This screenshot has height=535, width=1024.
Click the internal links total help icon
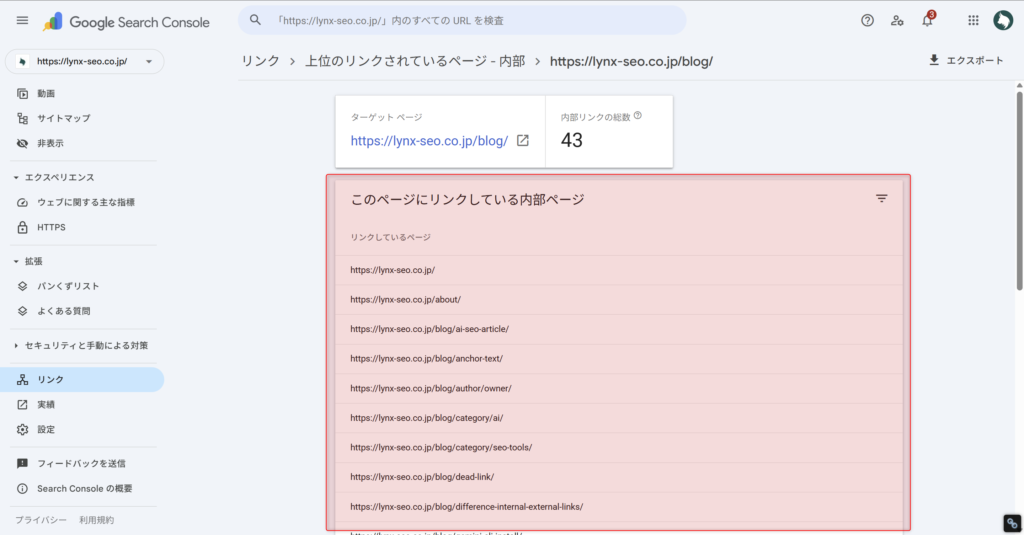pos(638,116)
